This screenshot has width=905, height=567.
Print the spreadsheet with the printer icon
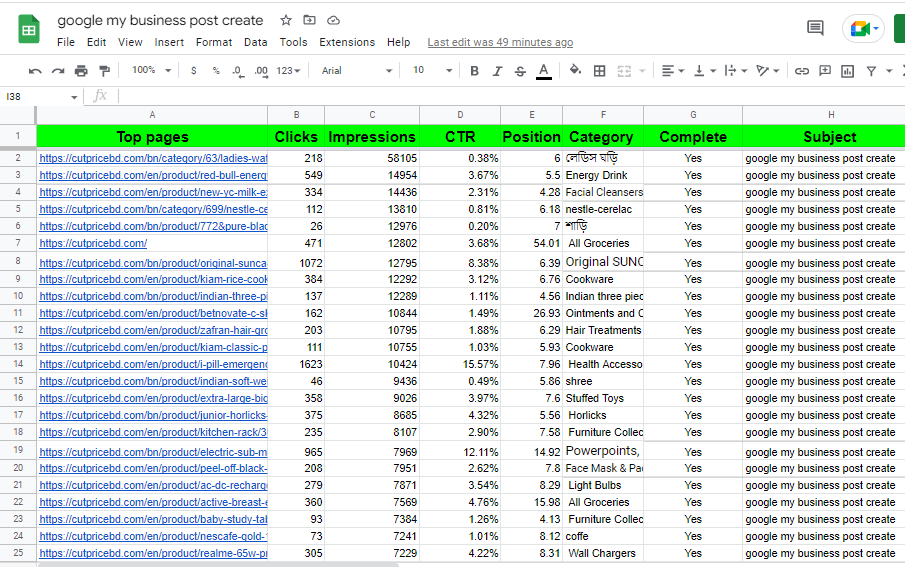[82, 71]
